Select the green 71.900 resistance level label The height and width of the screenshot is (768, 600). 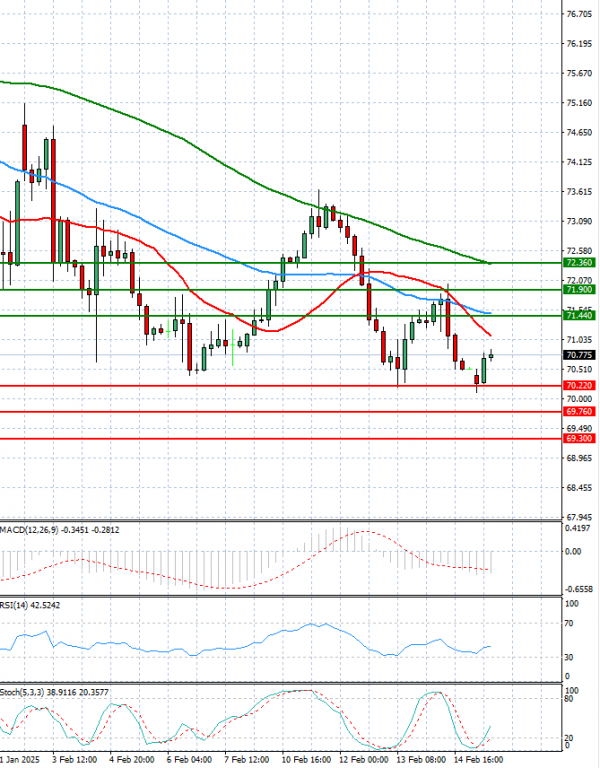point(579,289)
